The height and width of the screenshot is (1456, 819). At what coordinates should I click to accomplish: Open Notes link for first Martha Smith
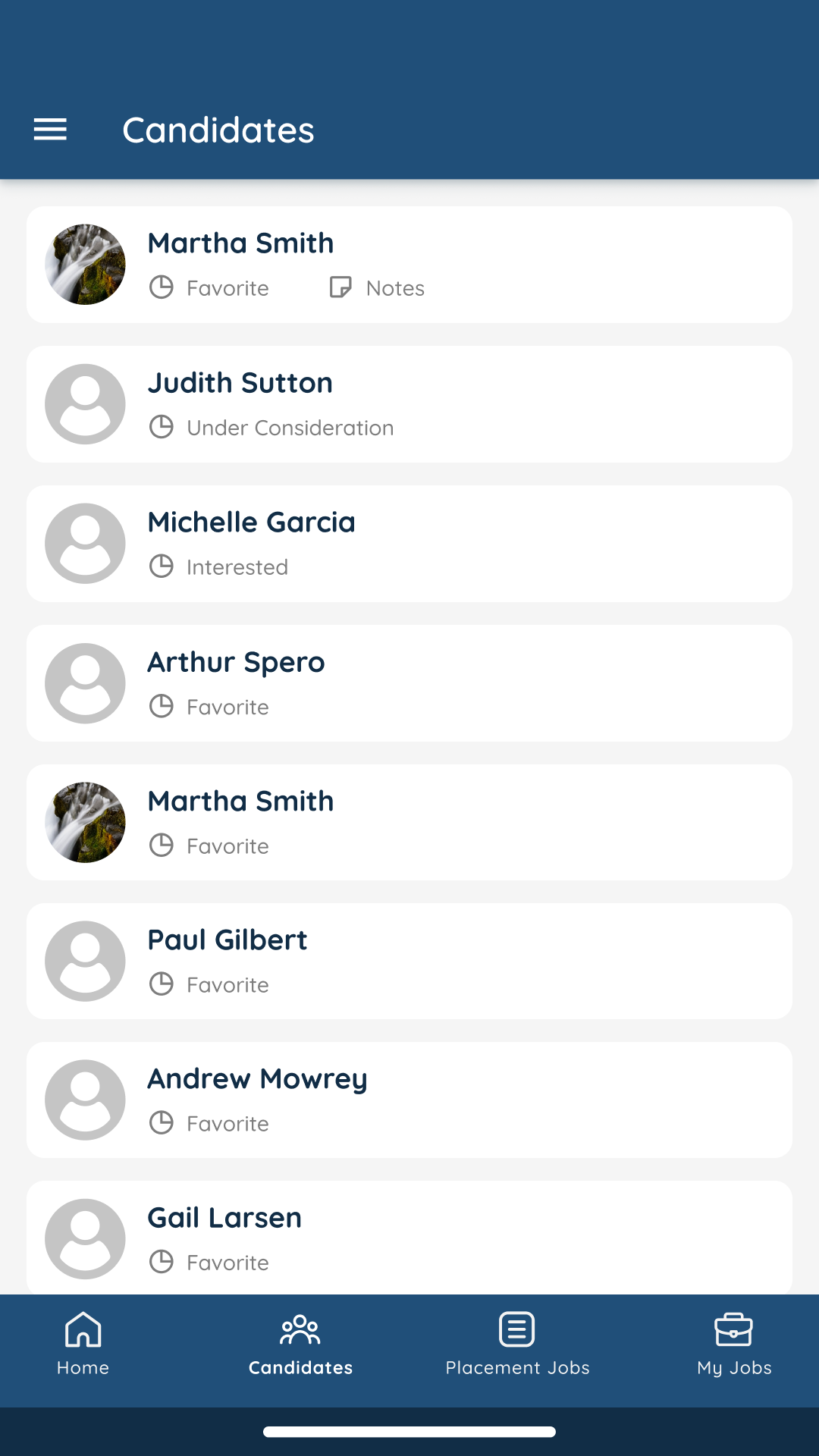point(395,288)
